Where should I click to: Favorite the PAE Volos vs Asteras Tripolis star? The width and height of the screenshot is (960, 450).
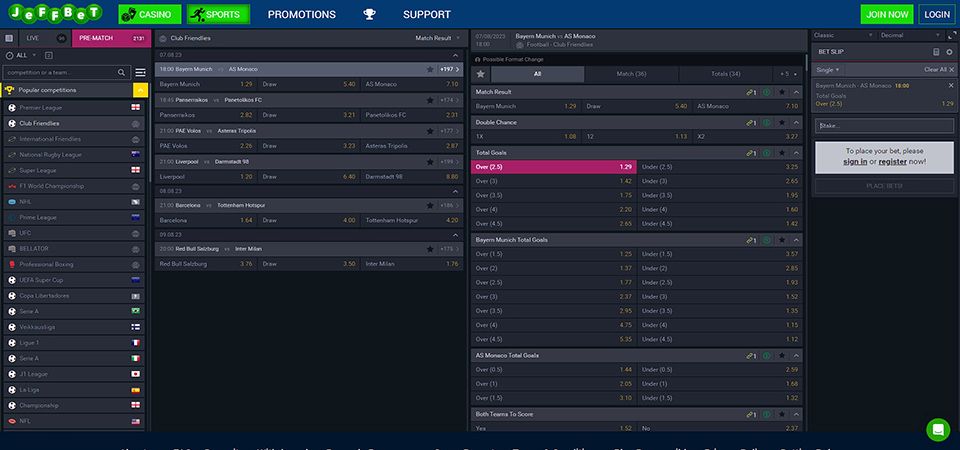pyautogui.click(x=430, y=131)
